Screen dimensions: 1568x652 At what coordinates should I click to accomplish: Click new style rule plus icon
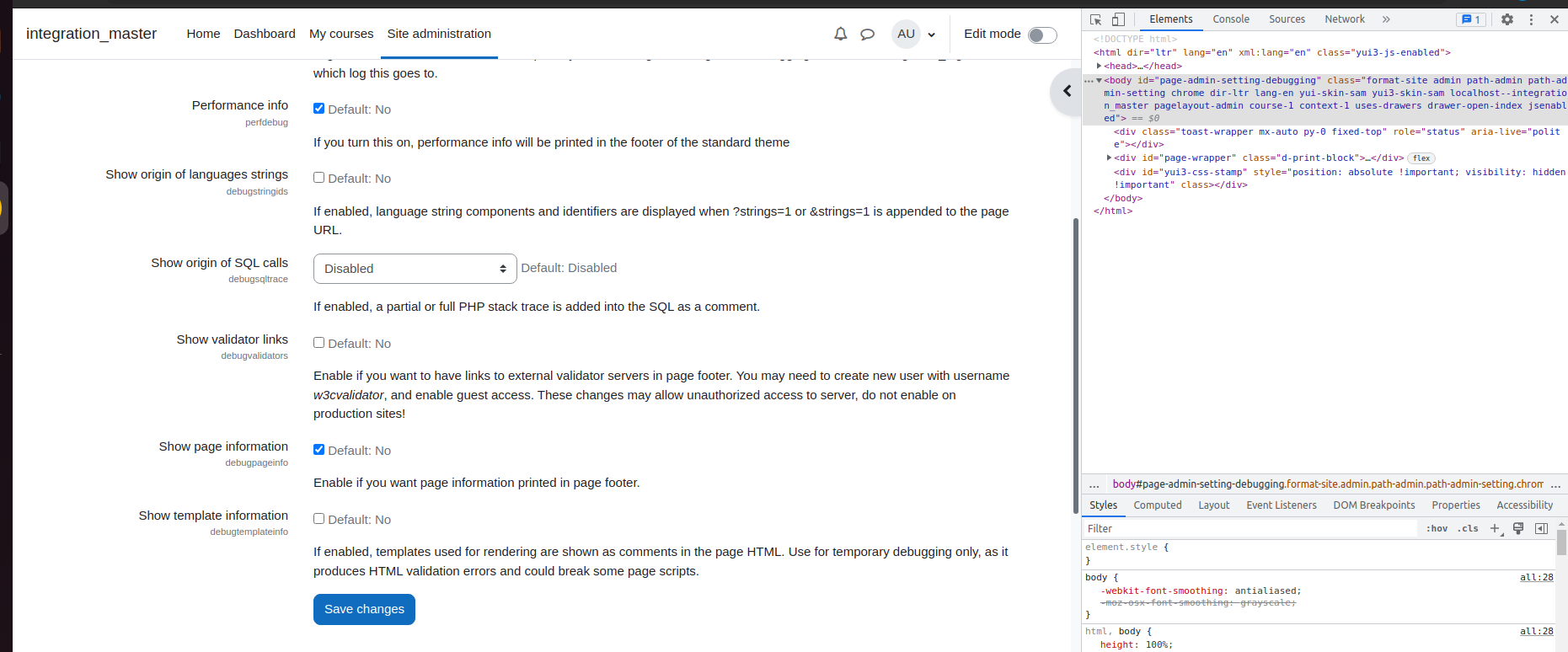[1496, 528]
